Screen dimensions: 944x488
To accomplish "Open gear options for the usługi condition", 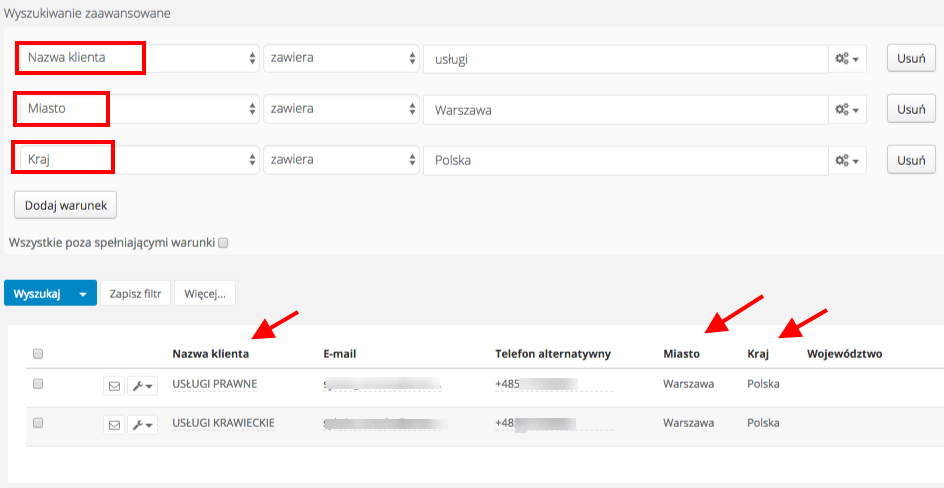I will (849, 58).
